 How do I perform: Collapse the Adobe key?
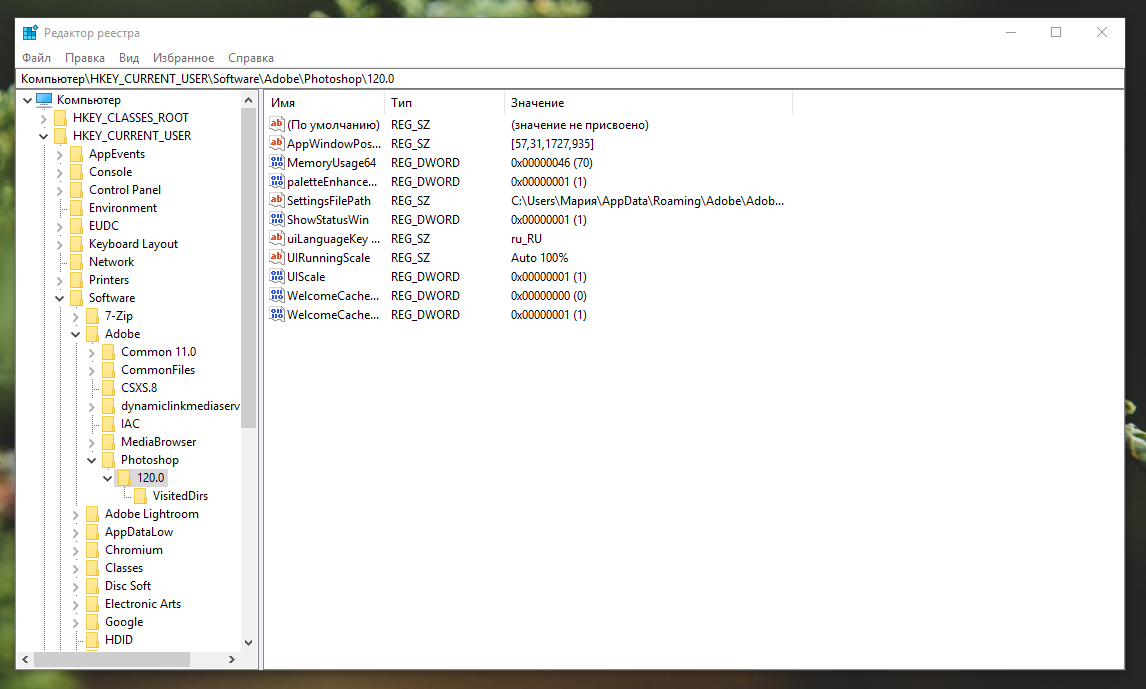(76, 334)
